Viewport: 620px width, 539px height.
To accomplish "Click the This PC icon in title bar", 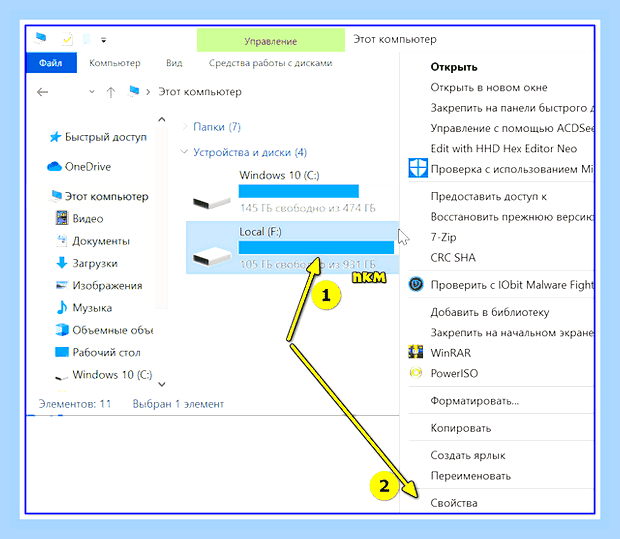I will click(40, 38).
